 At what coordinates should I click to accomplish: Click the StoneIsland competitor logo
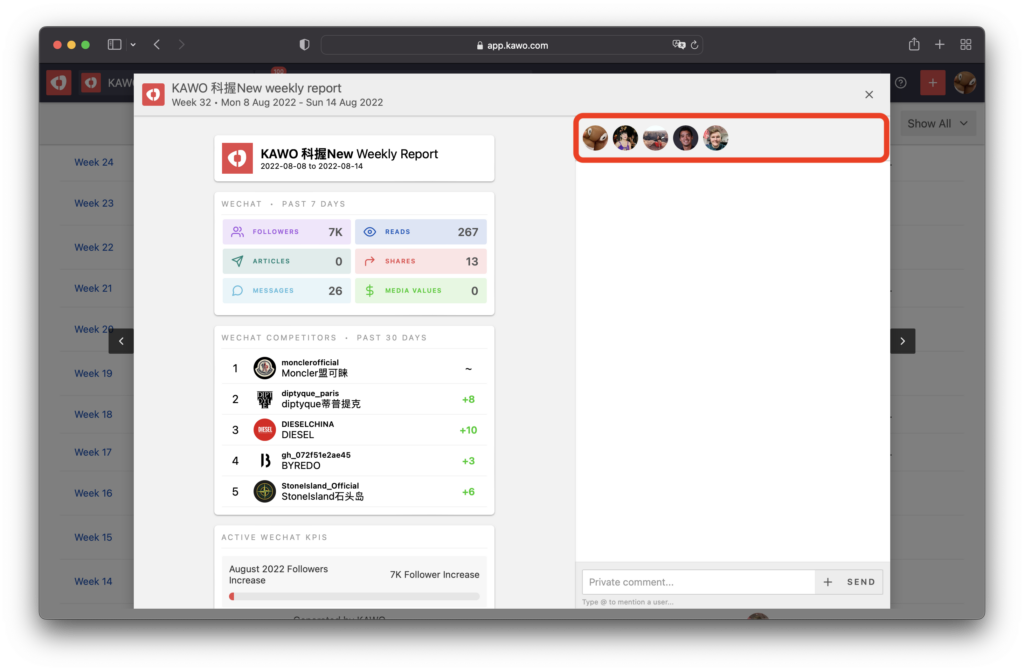tap(264, 491)
